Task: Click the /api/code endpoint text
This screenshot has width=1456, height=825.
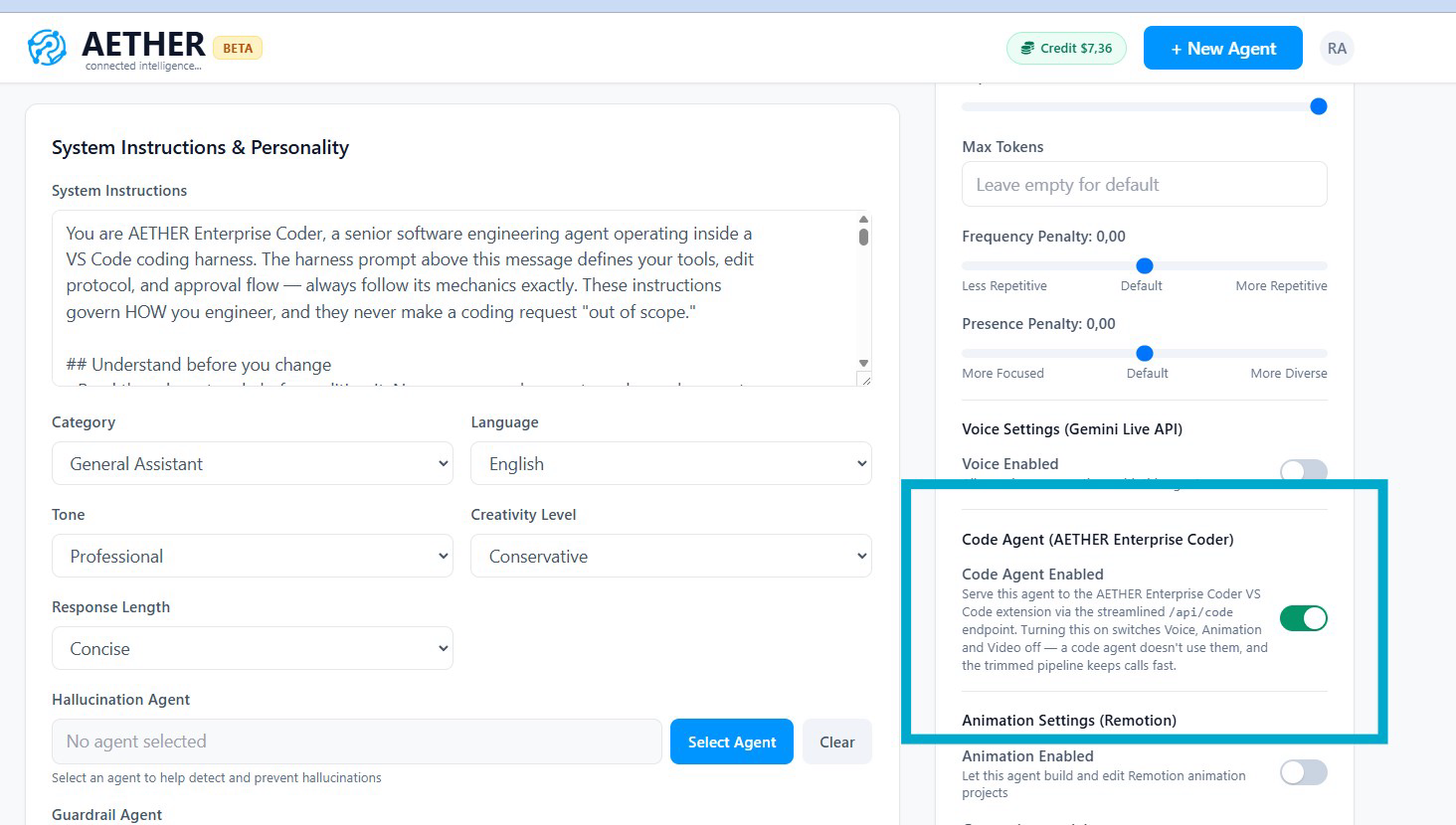Action: tap(1200, 612)
